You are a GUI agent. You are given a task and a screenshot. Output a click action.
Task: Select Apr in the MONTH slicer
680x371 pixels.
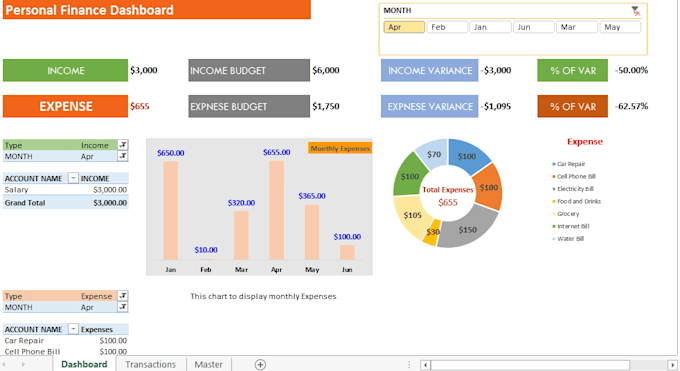coord(404,27)
